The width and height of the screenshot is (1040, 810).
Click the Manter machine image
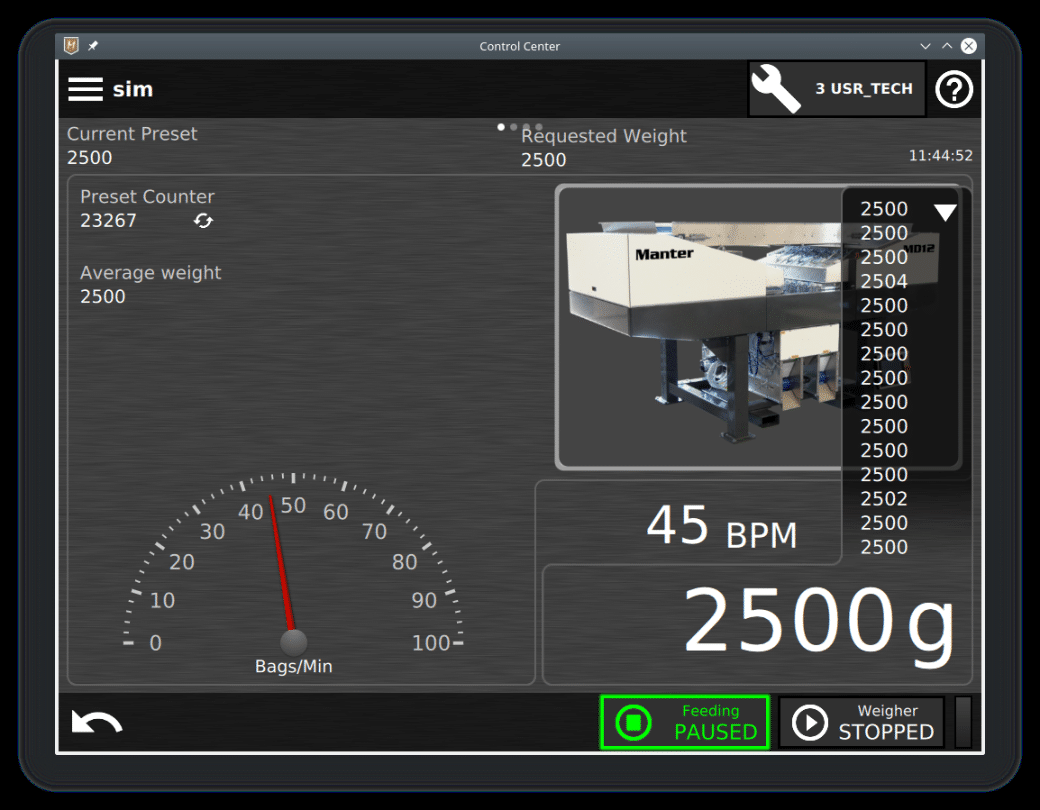coord(700,327)
